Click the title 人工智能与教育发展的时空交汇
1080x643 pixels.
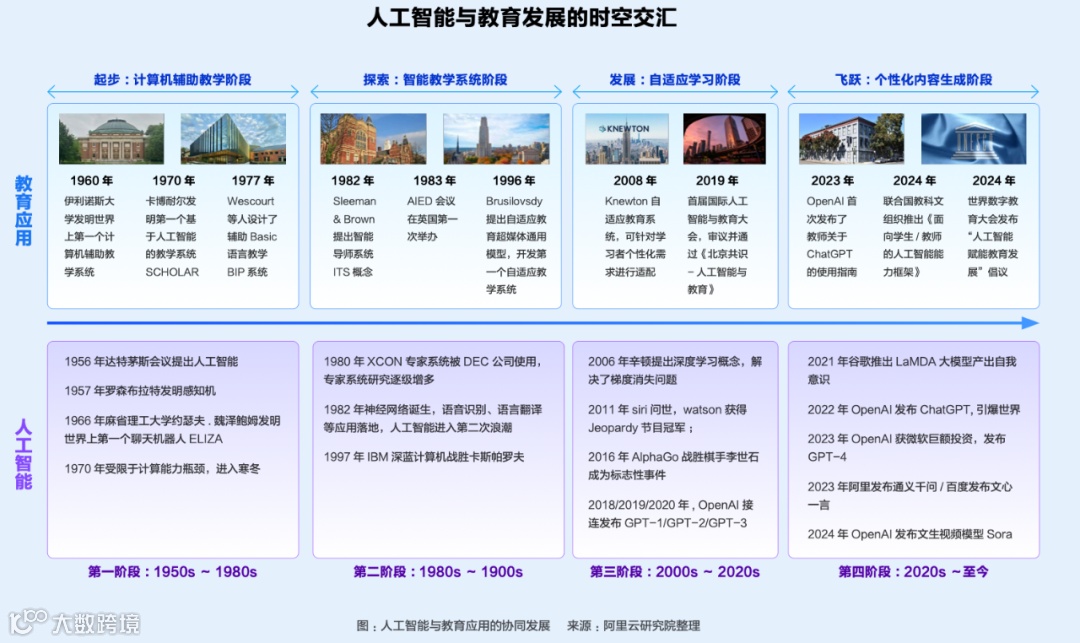[x=521, y=17]
